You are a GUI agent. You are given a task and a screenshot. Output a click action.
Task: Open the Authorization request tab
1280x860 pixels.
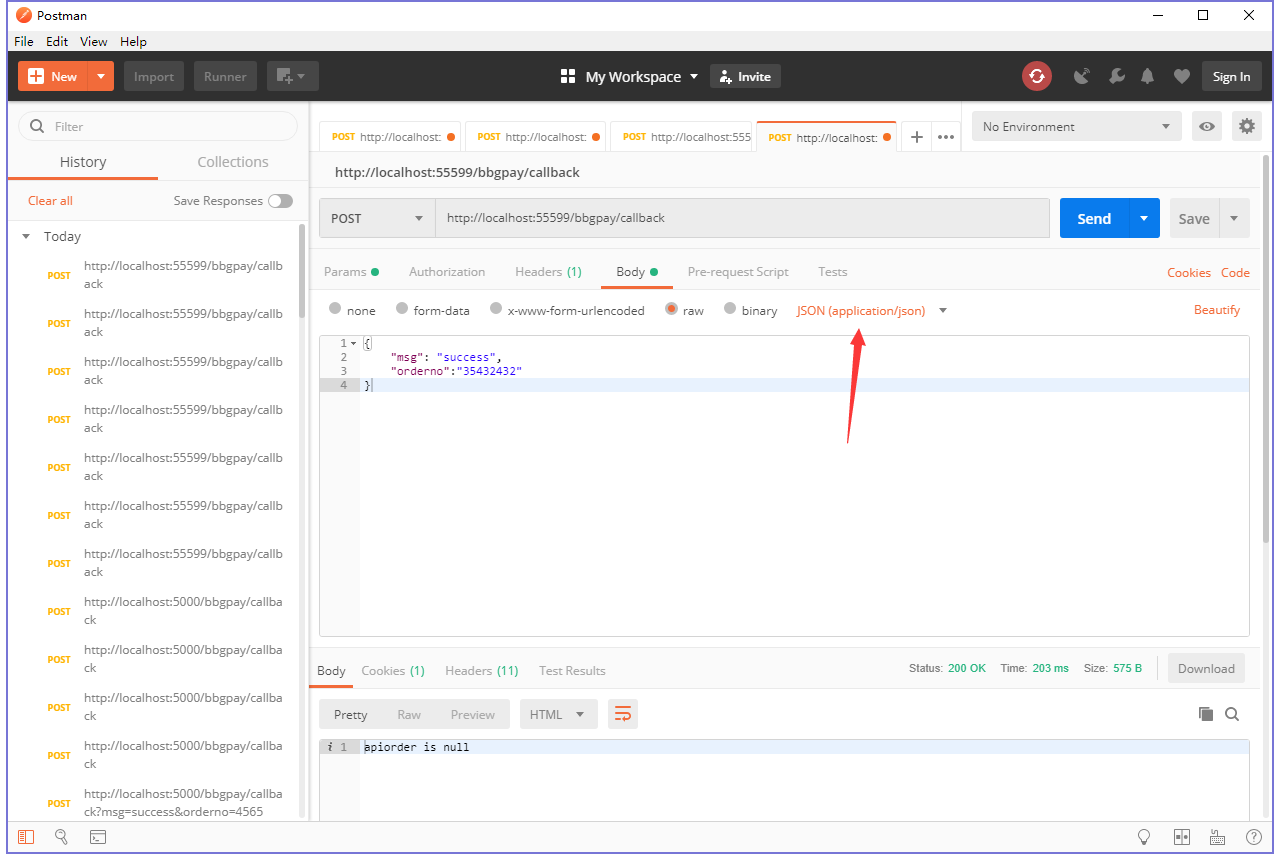[x=447, y=272]
